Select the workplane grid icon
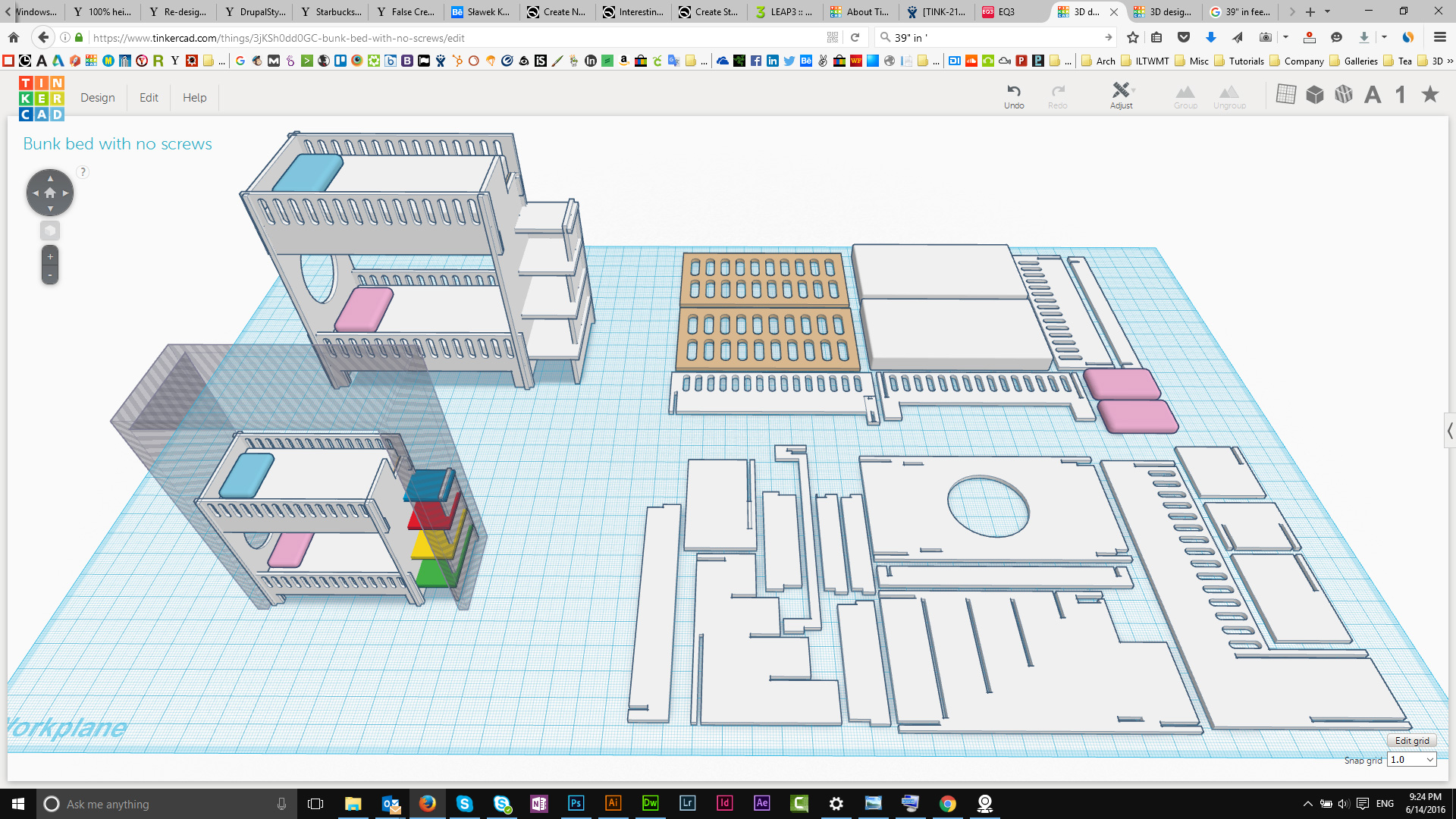 click(1286, 95)
